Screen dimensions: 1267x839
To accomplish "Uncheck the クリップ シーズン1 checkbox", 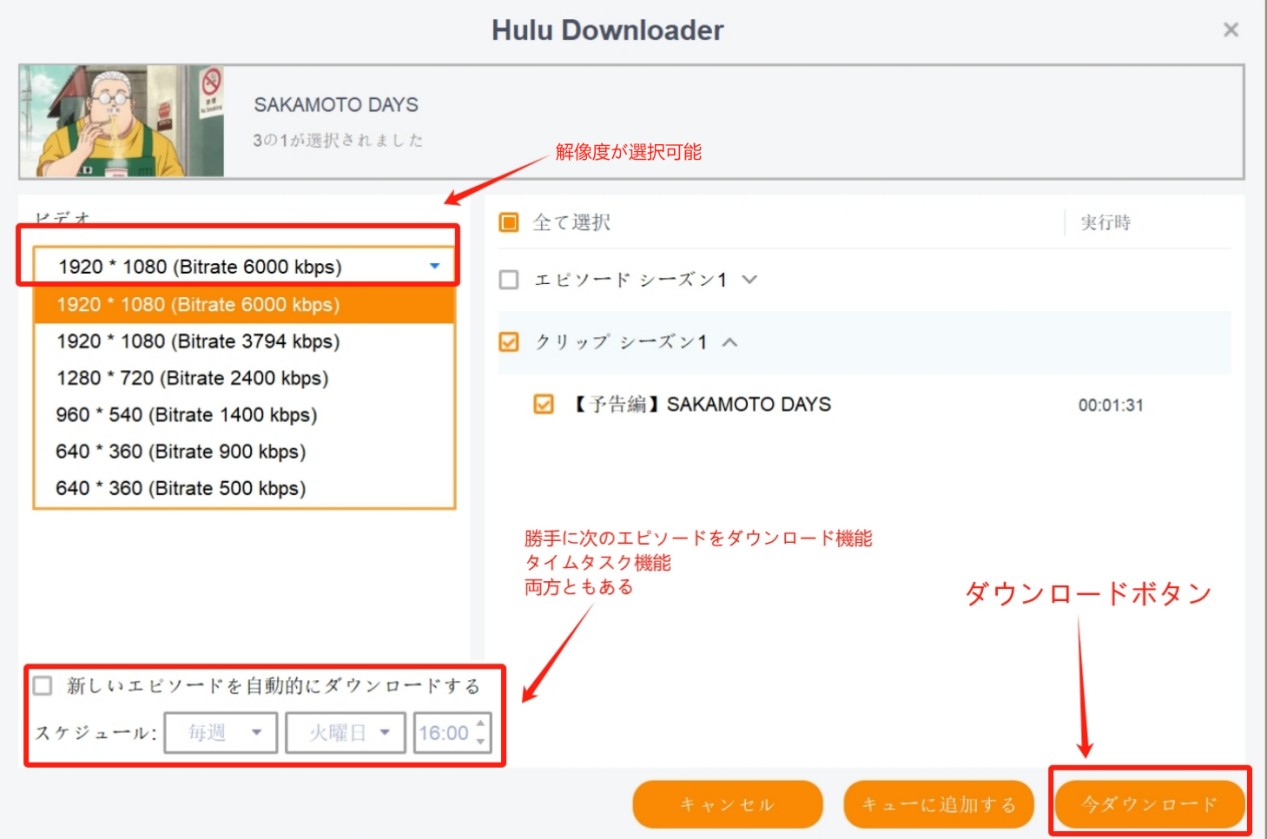I will click(509, 342).
